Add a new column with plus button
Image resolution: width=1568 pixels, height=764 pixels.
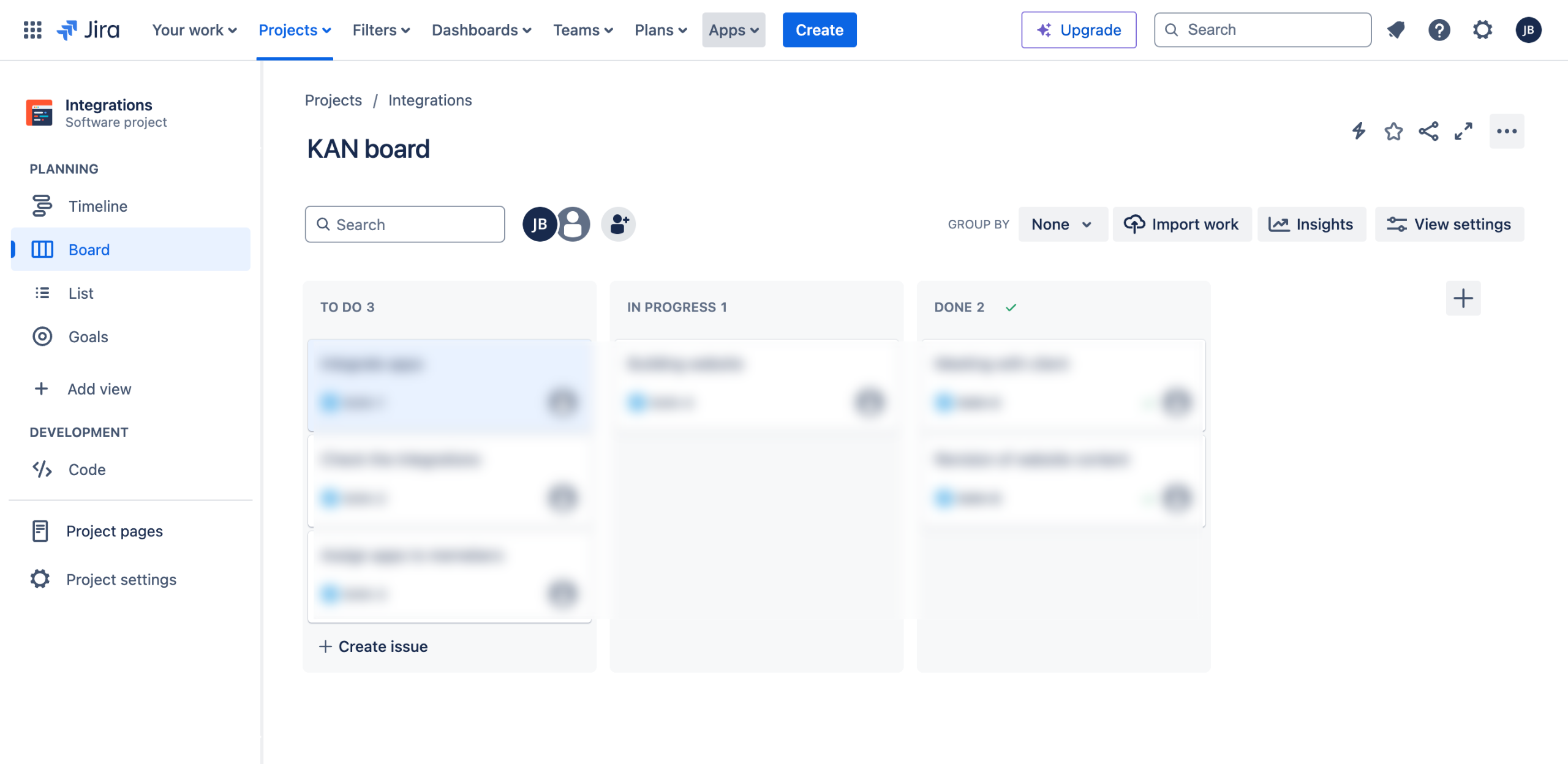click(x=1463, y=298)
